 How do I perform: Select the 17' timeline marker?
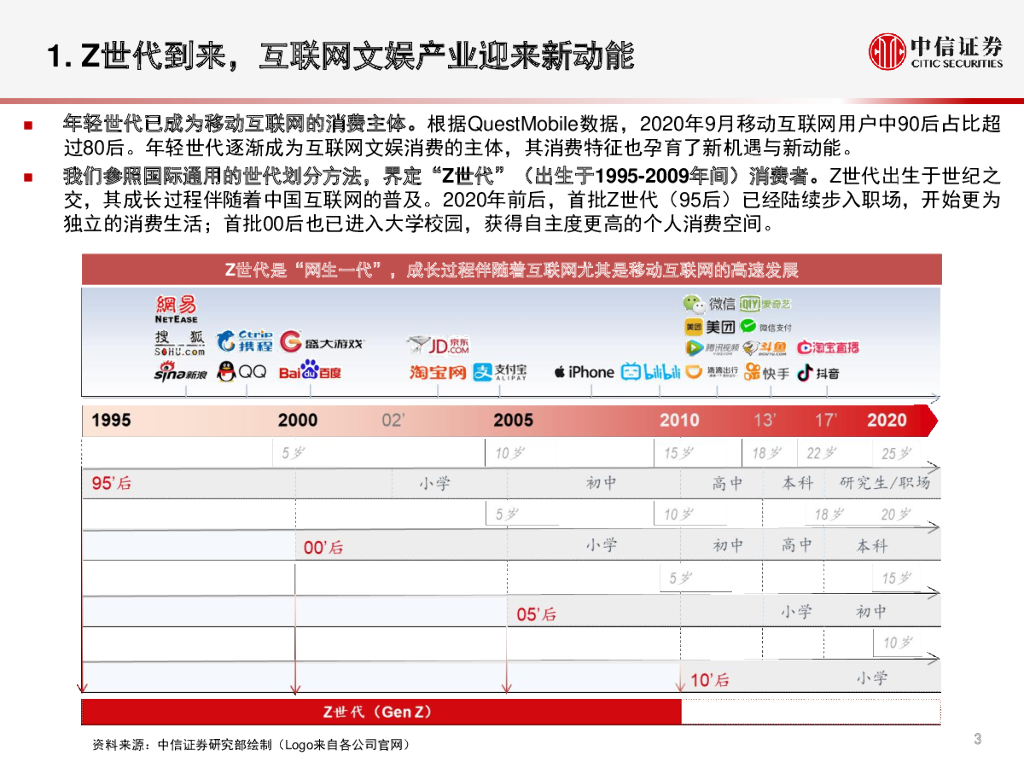coord(825,420)
